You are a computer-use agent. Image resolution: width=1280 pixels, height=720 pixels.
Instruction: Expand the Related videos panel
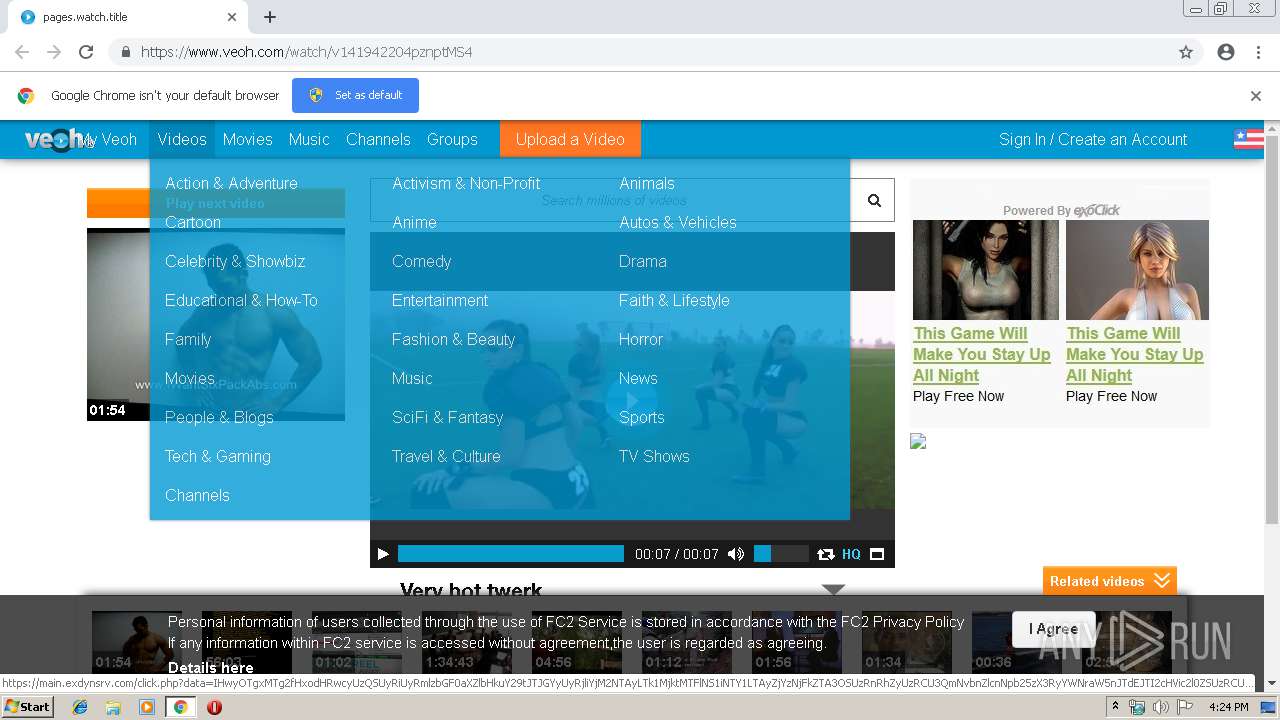pyautogui.click(x=1110, y=581)
